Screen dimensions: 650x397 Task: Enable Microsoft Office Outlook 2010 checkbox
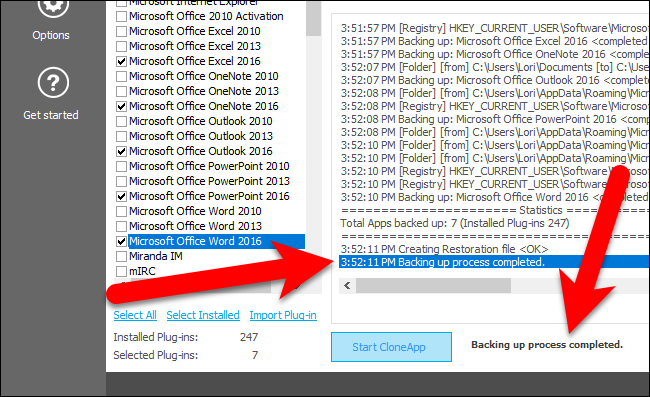121,121
